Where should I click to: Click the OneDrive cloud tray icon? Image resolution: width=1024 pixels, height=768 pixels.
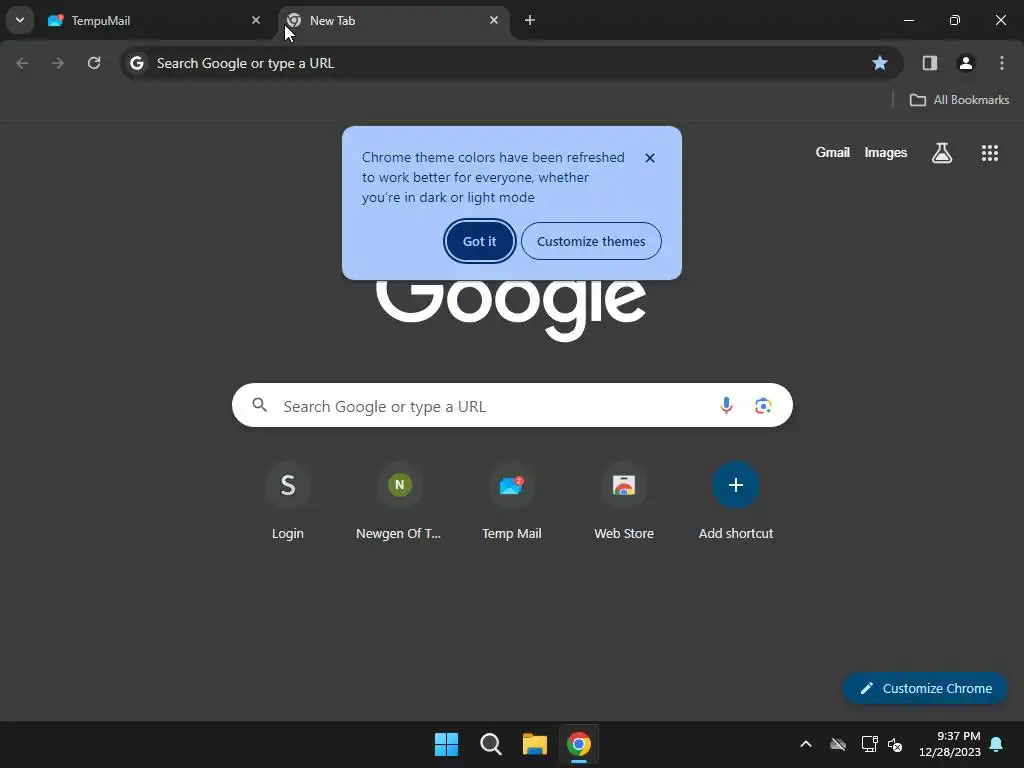[x=838, y=744]
